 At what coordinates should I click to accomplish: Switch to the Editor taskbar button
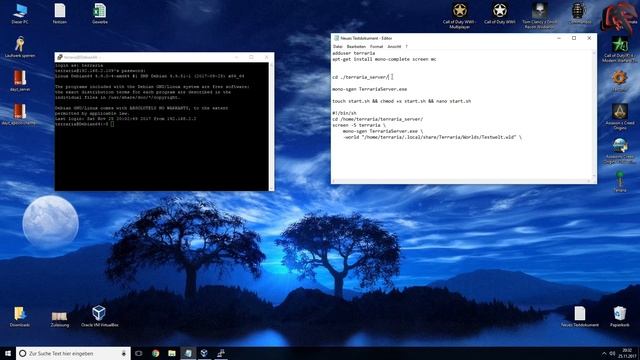coord(188,353)
